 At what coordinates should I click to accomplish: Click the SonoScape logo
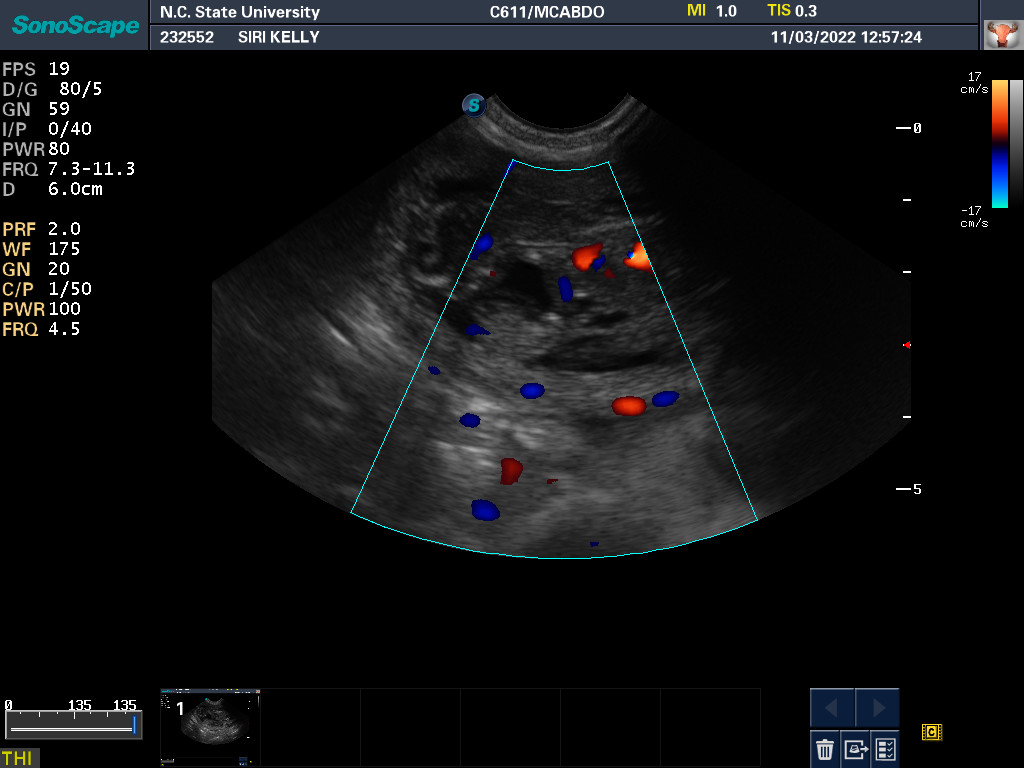click(x=76, y=26)
